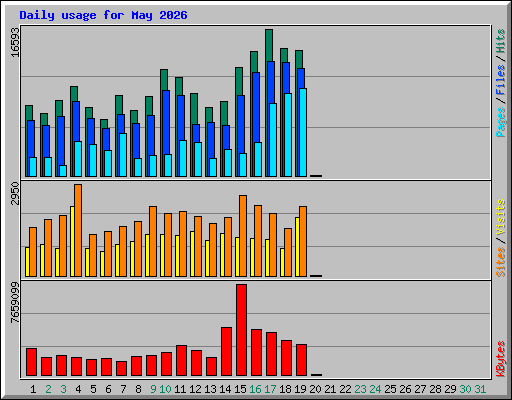
Task: Click the cyan pages bar for day 18
Action: [x=288, y=135]
